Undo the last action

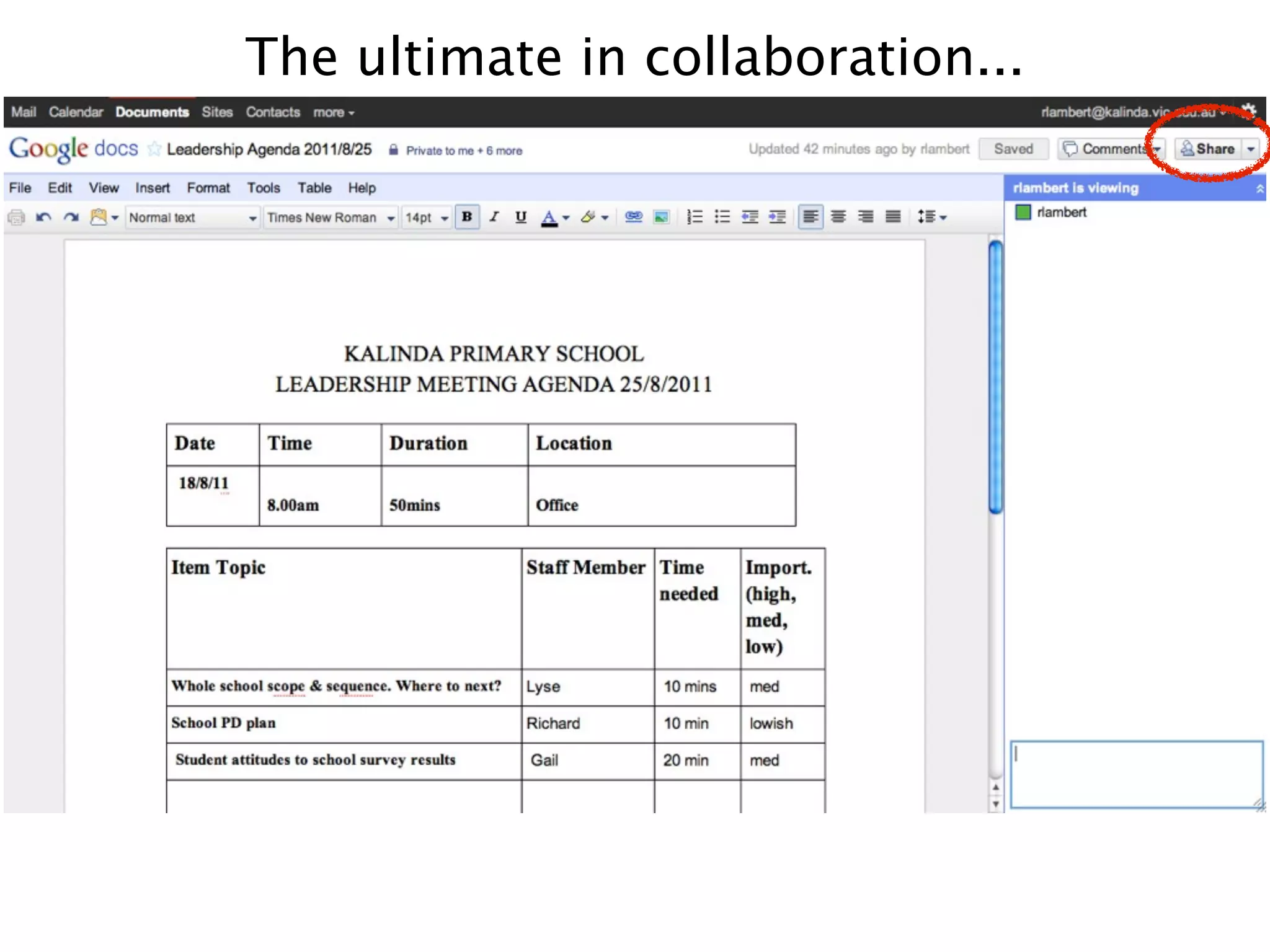point(43,218)
